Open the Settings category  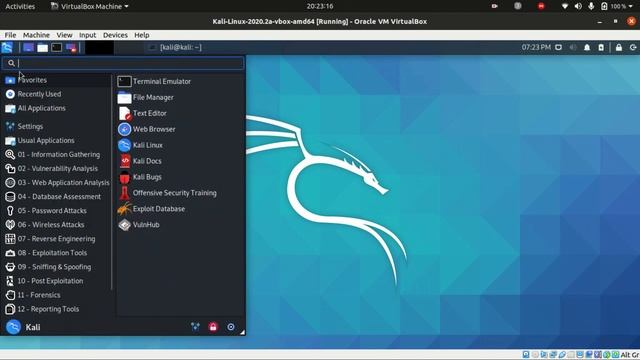pyautogui.click(x=56, y=127)
